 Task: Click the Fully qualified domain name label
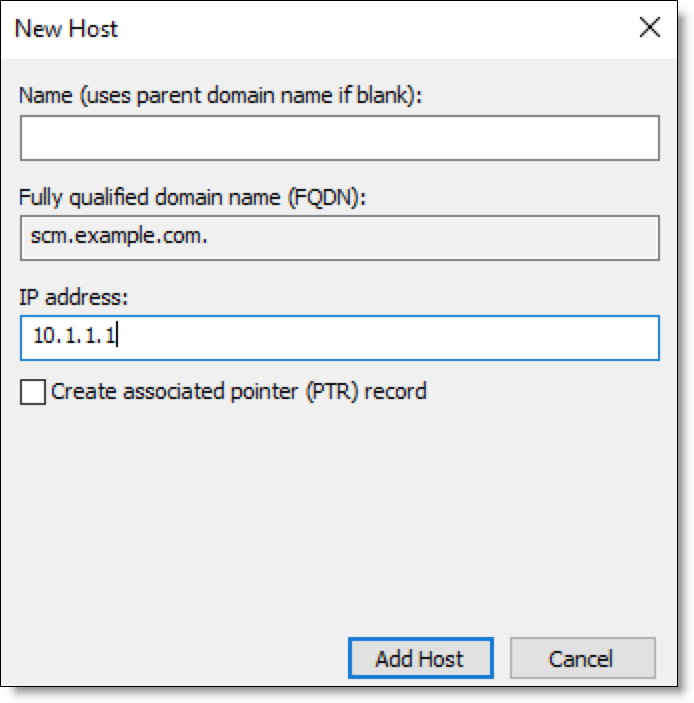(x=193, y=197)
